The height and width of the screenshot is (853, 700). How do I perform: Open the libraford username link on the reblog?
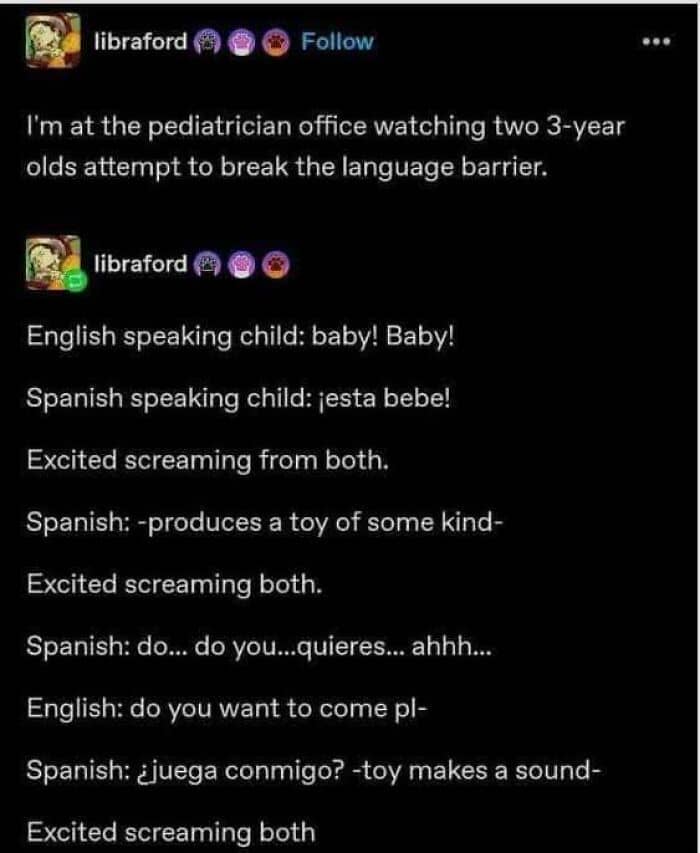[x=140, y=264]
